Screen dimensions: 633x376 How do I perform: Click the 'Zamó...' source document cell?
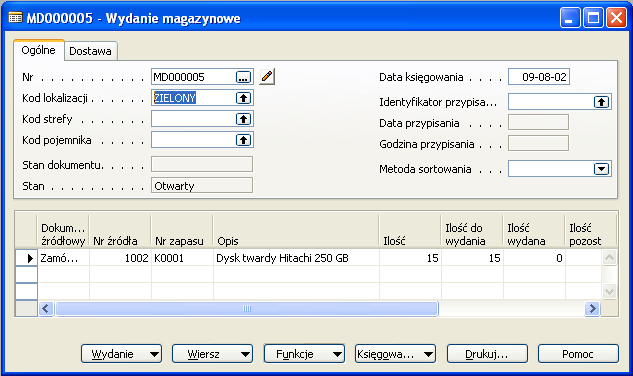pos(63,258)
